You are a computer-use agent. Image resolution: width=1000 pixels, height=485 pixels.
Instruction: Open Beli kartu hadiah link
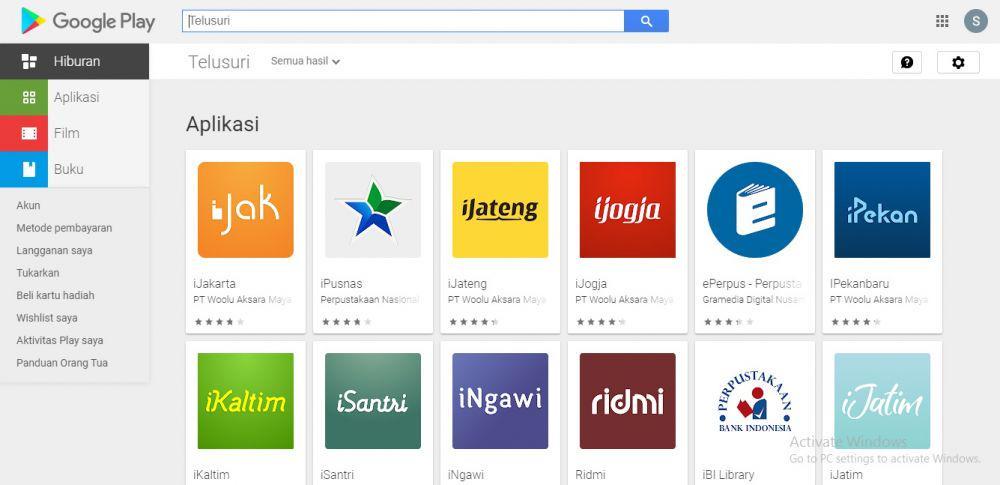click(x=55, y=295)
